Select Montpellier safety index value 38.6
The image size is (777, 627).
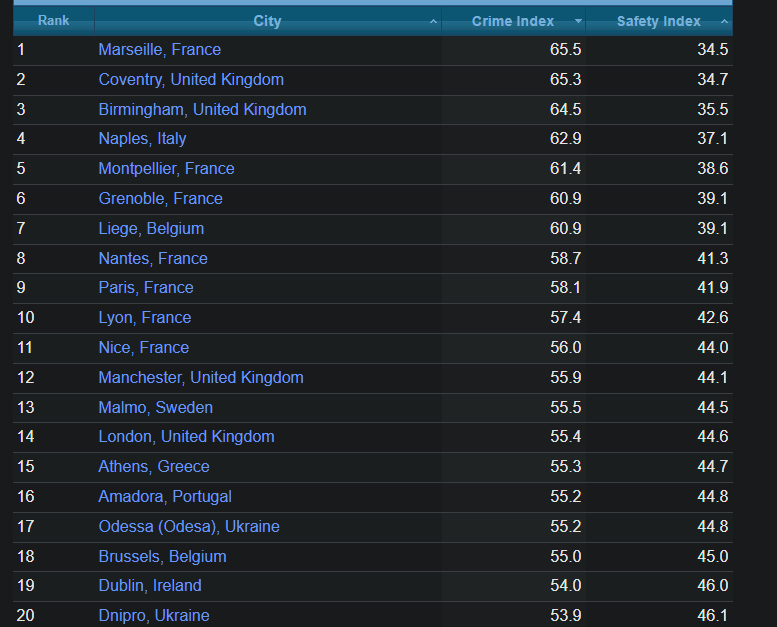click(713, 169)
